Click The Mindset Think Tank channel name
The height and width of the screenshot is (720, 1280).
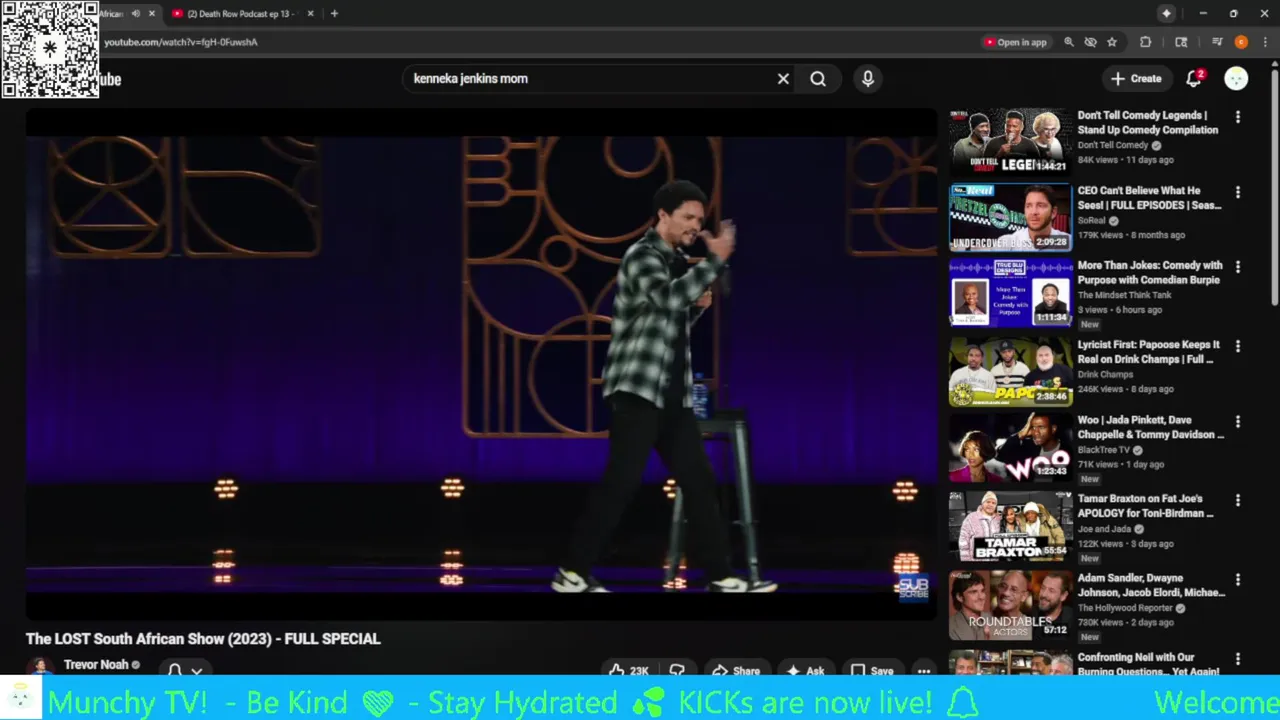coord(1124,295)
